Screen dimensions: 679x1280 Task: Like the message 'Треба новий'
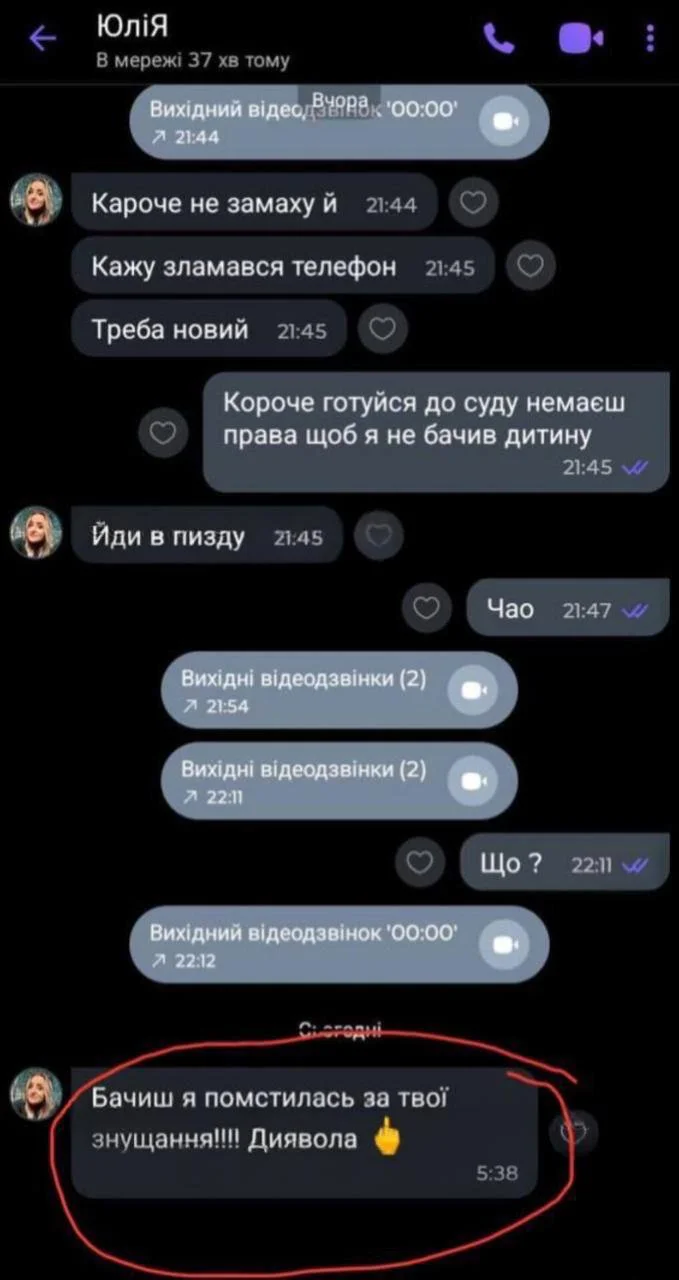[x=382, y=329]
